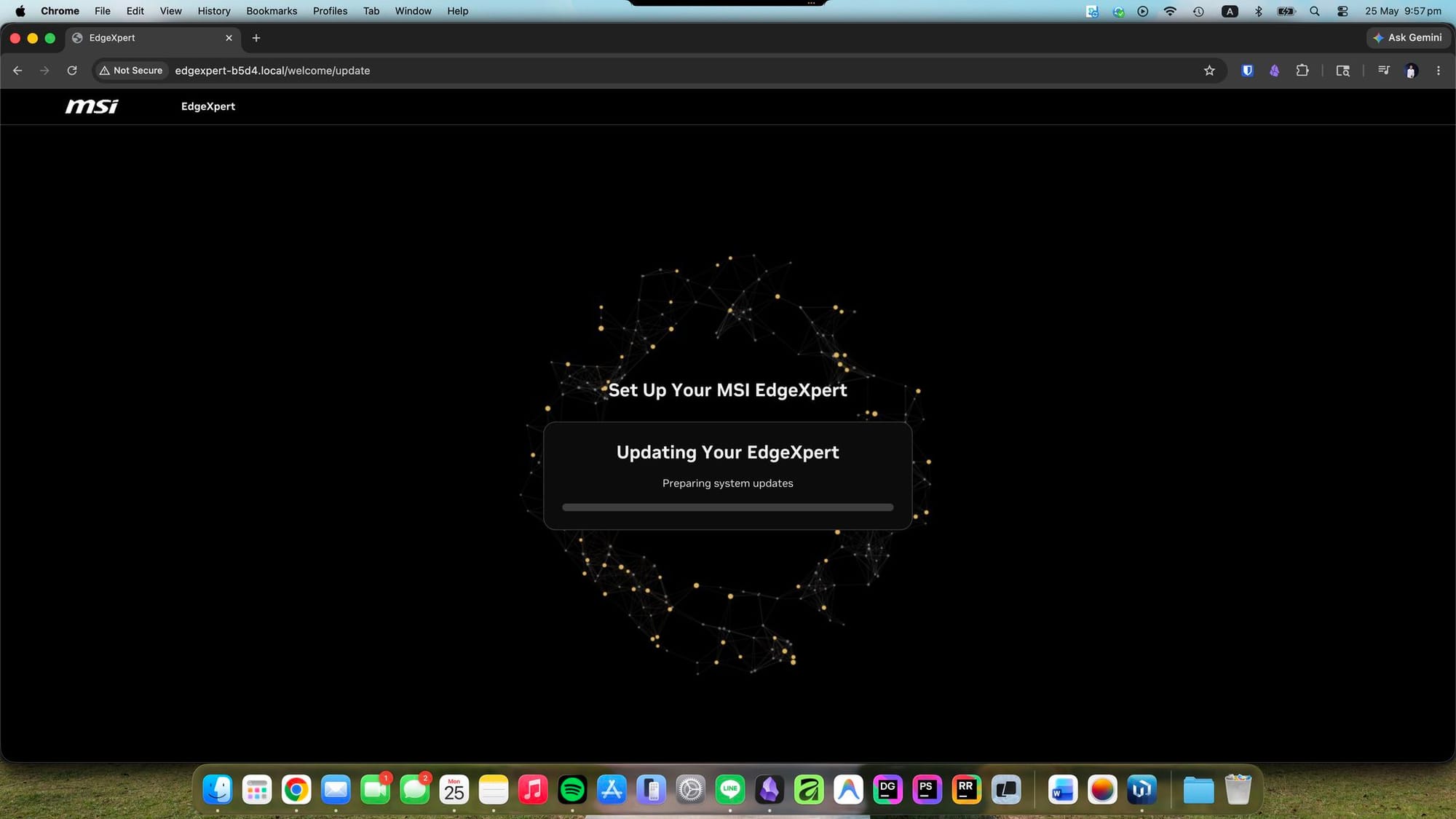Open Finder from the Dock
Screen dimensions: 1456x819
(218, 789)
